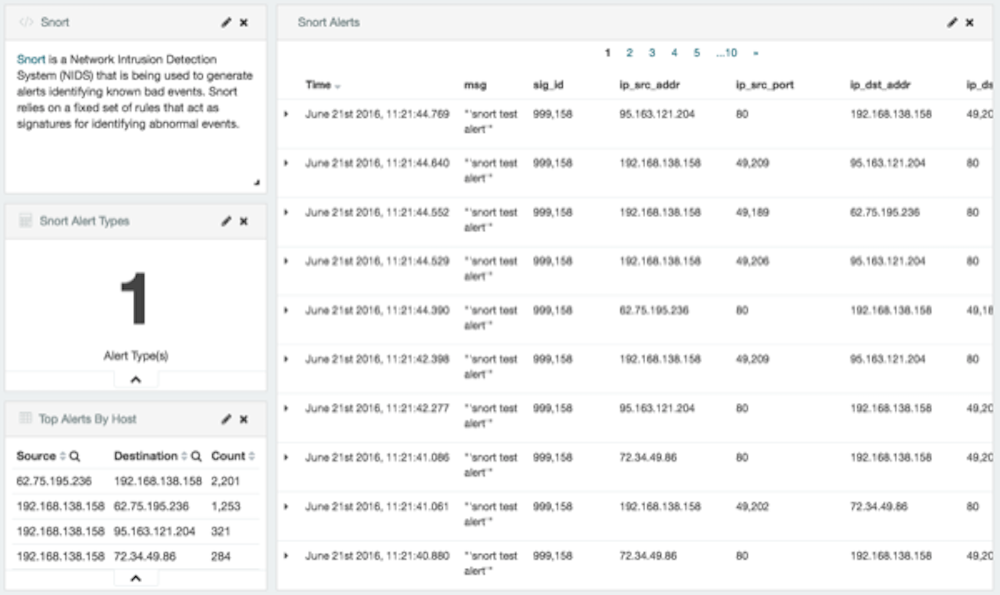Expand the alert row at 11:21:44.529
The width and height of the screenshot is (1000, 595).
point(286,261)
